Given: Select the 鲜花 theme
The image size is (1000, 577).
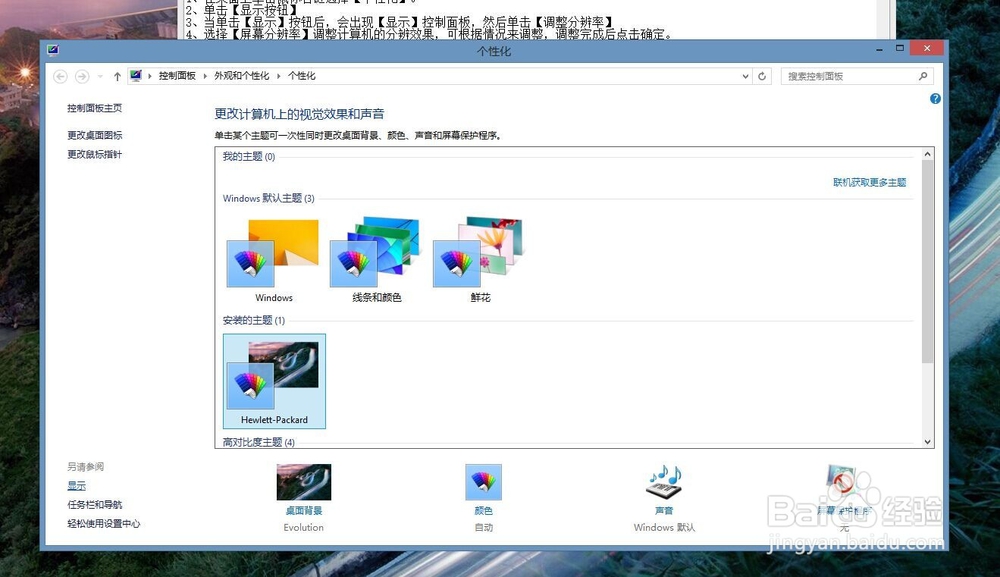Looking at the screenshot, I should [x=480, y=261].
